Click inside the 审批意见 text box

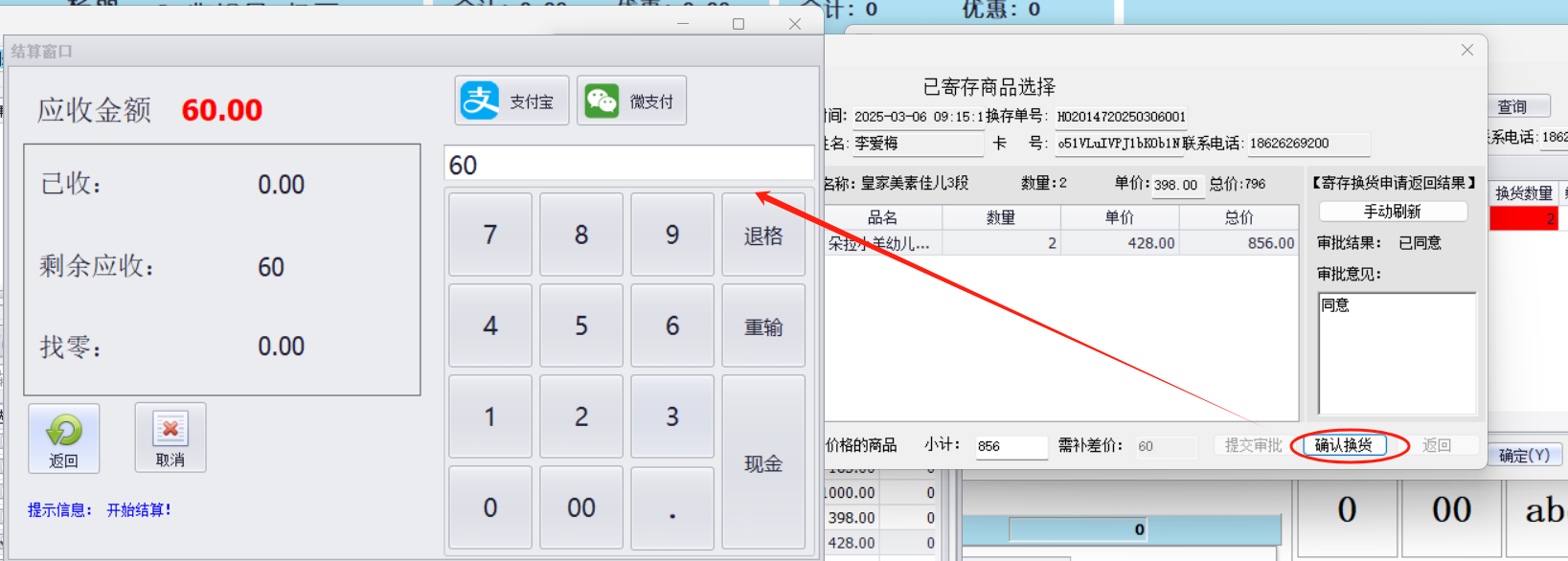pos(1398,353)
